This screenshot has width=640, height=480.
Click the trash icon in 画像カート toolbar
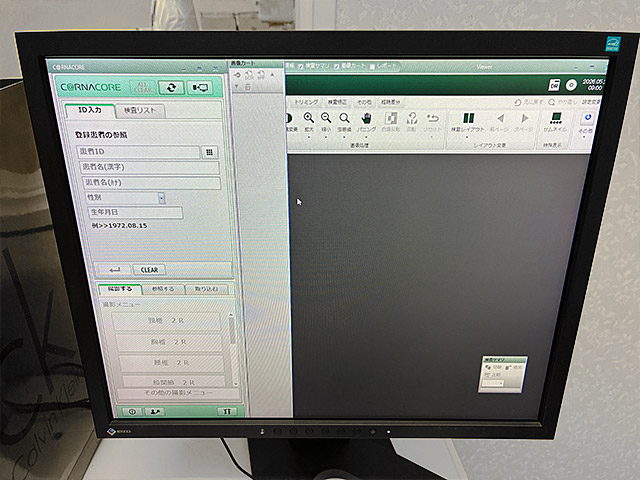(247, 87)
